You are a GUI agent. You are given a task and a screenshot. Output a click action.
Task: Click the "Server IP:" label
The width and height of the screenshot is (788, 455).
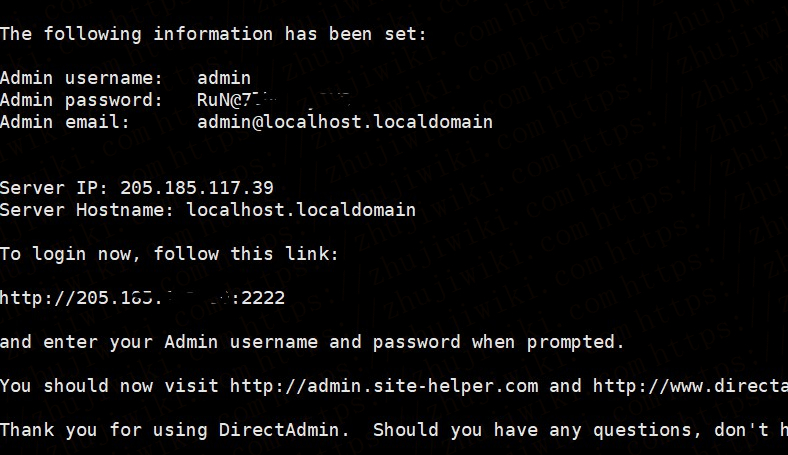tap(54, 187)
